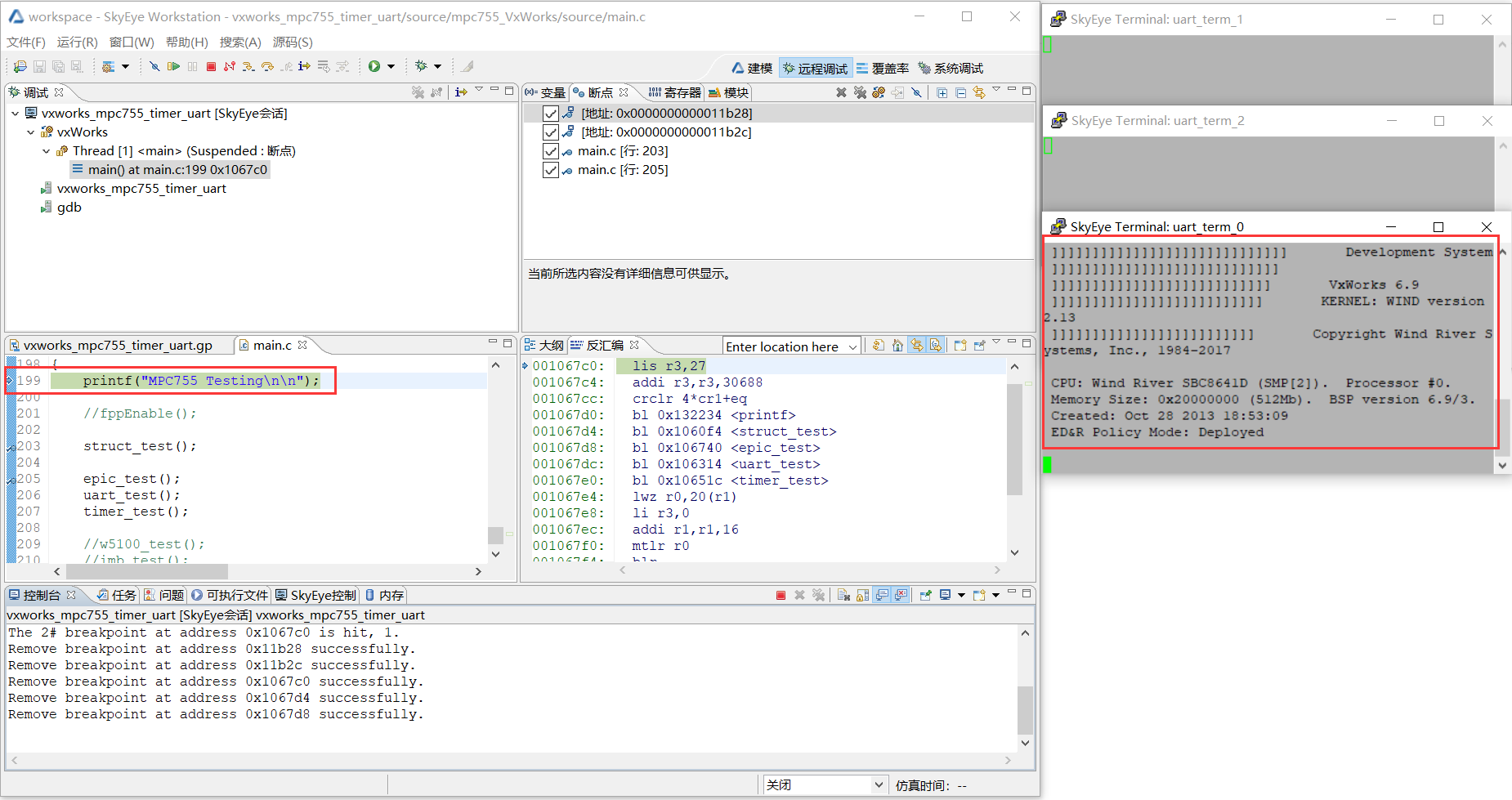Image resolution: width=1512 pixels, height=800 pixels.
Task: Select the Step Over icon in the toolbar
Action: pos(268,67)
